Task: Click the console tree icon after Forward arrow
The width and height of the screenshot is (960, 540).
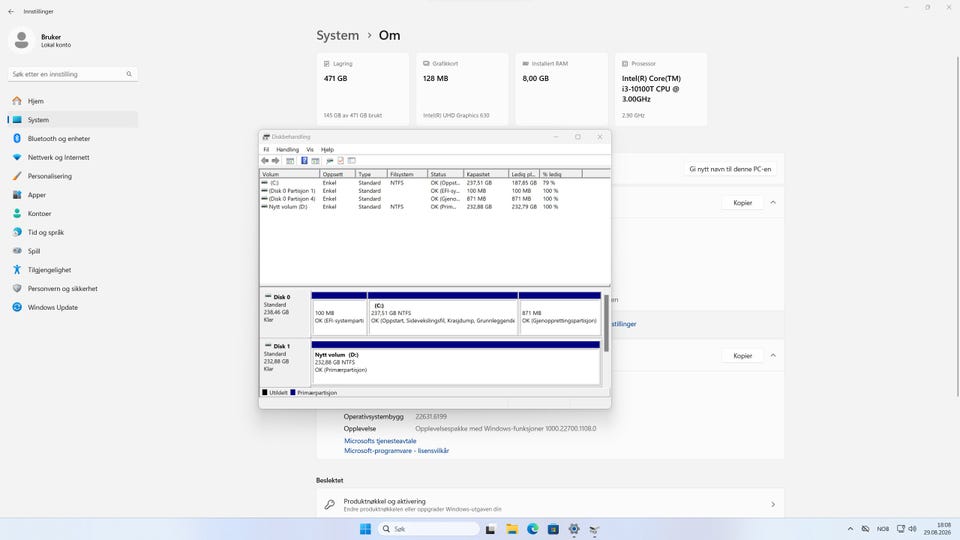Action: tap(290, 160)
